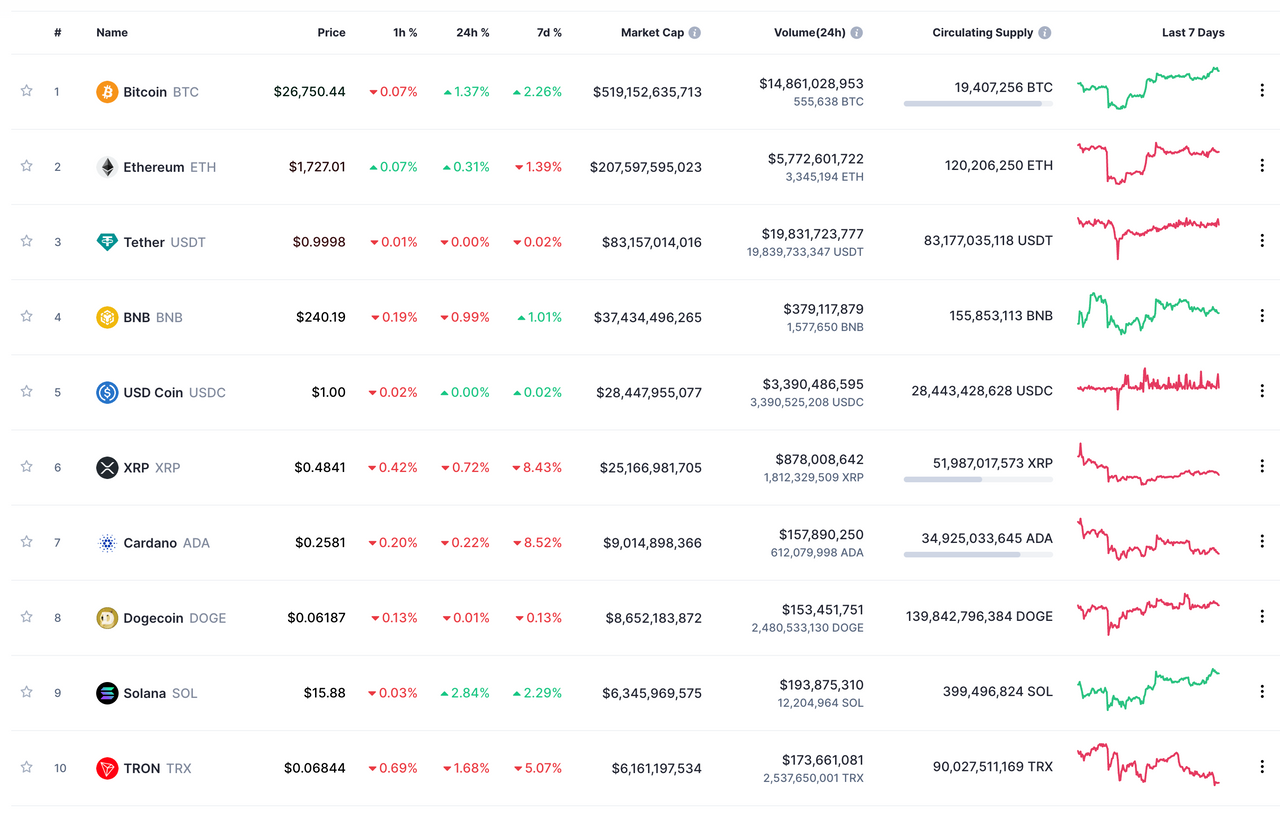Click the Circulating Supply info icon
Image resolution: width=1280 pixels, height=814 pixels.
point(1045,31)
